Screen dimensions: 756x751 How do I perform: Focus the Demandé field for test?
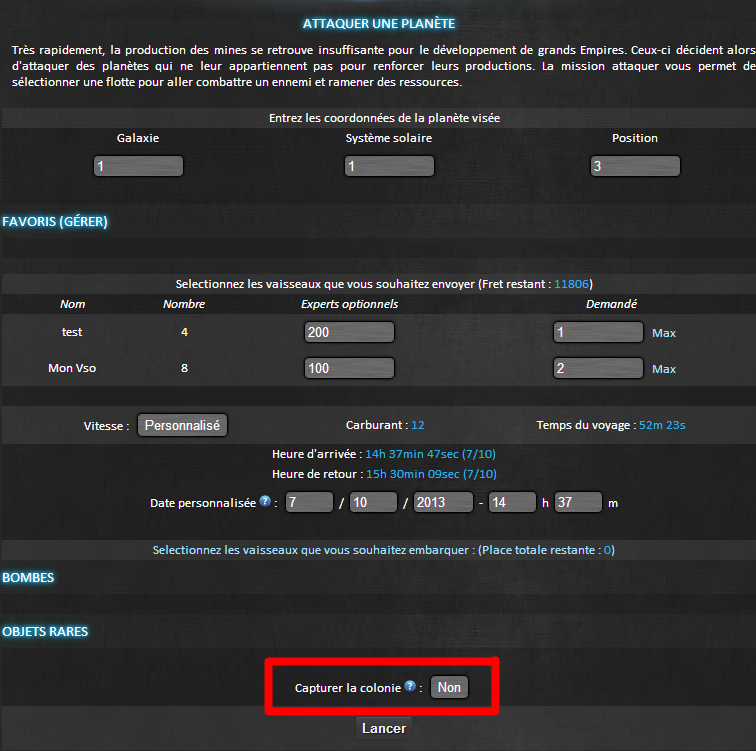point(598,332)
